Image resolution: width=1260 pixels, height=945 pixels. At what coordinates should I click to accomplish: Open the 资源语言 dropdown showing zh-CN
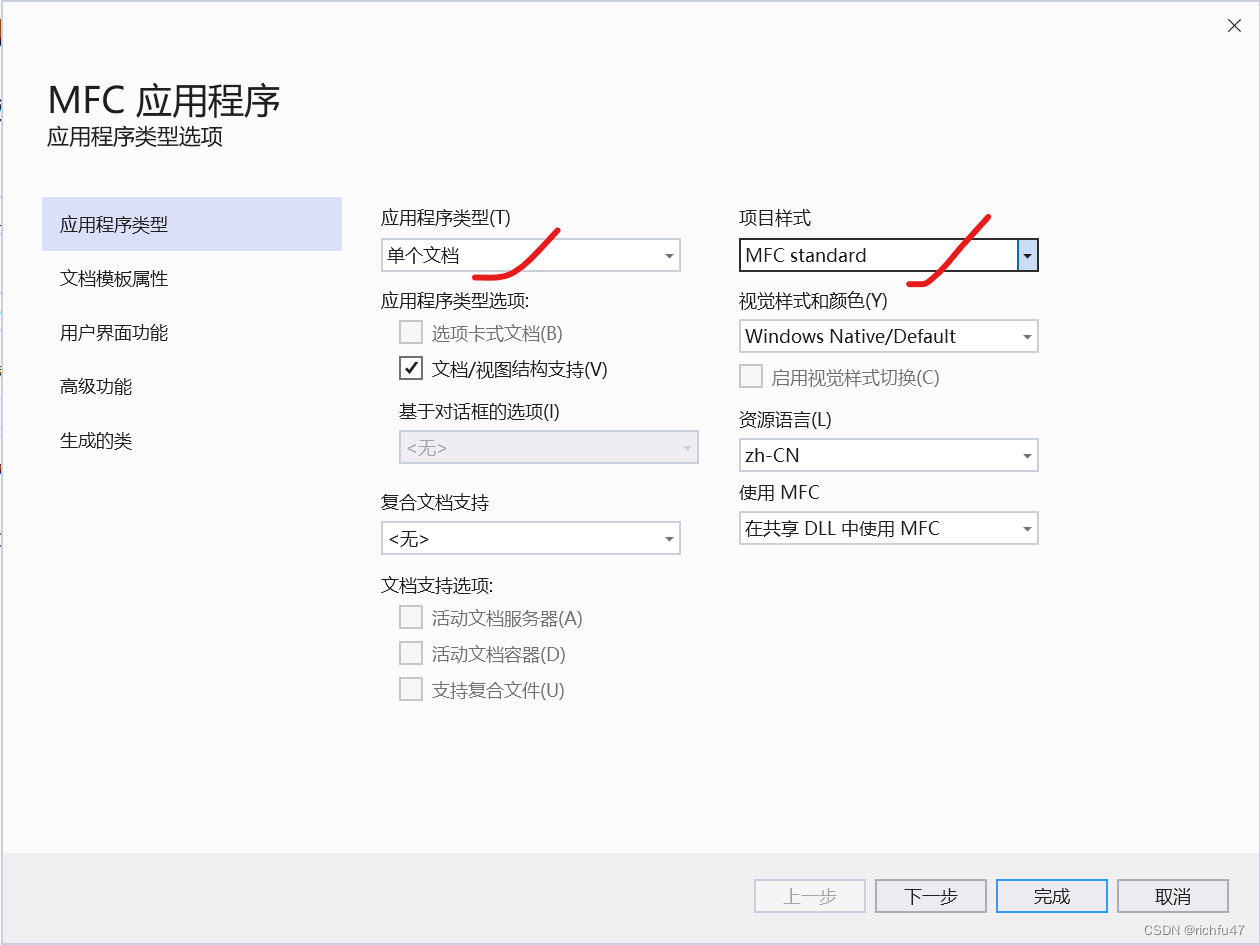point(889,455)
